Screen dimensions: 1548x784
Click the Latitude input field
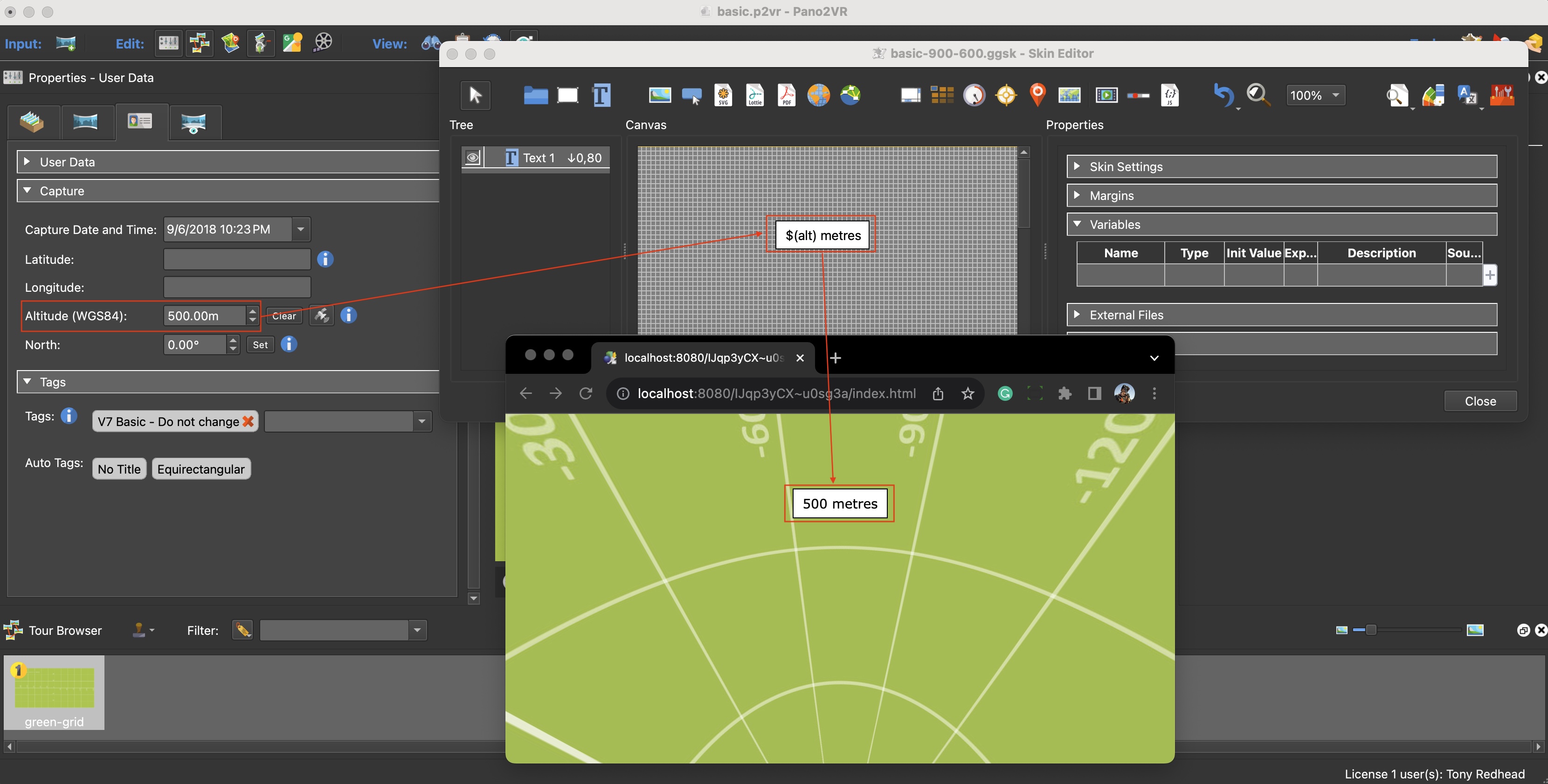(237, 259)
